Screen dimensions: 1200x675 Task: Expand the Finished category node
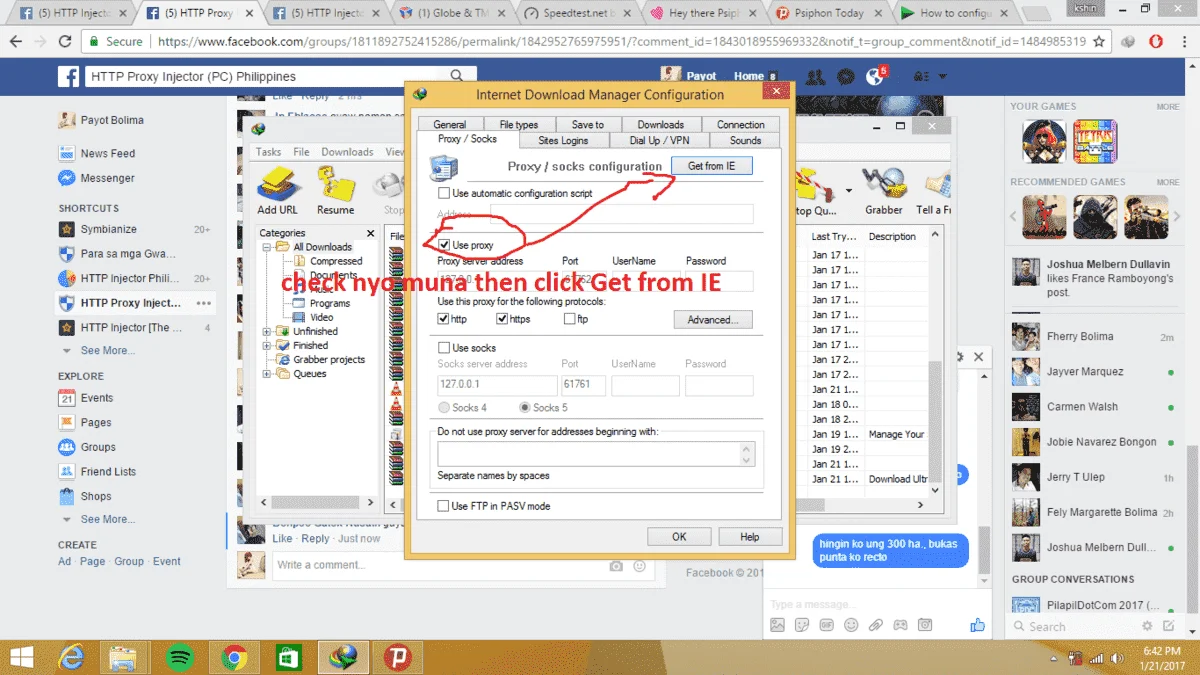click(267, 345)
